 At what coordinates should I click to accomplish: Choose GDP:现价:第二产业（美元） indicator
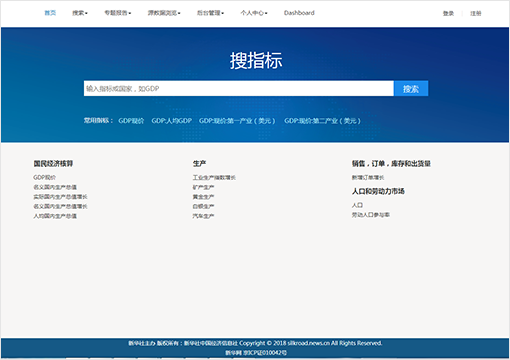click(x=322, y=121)
